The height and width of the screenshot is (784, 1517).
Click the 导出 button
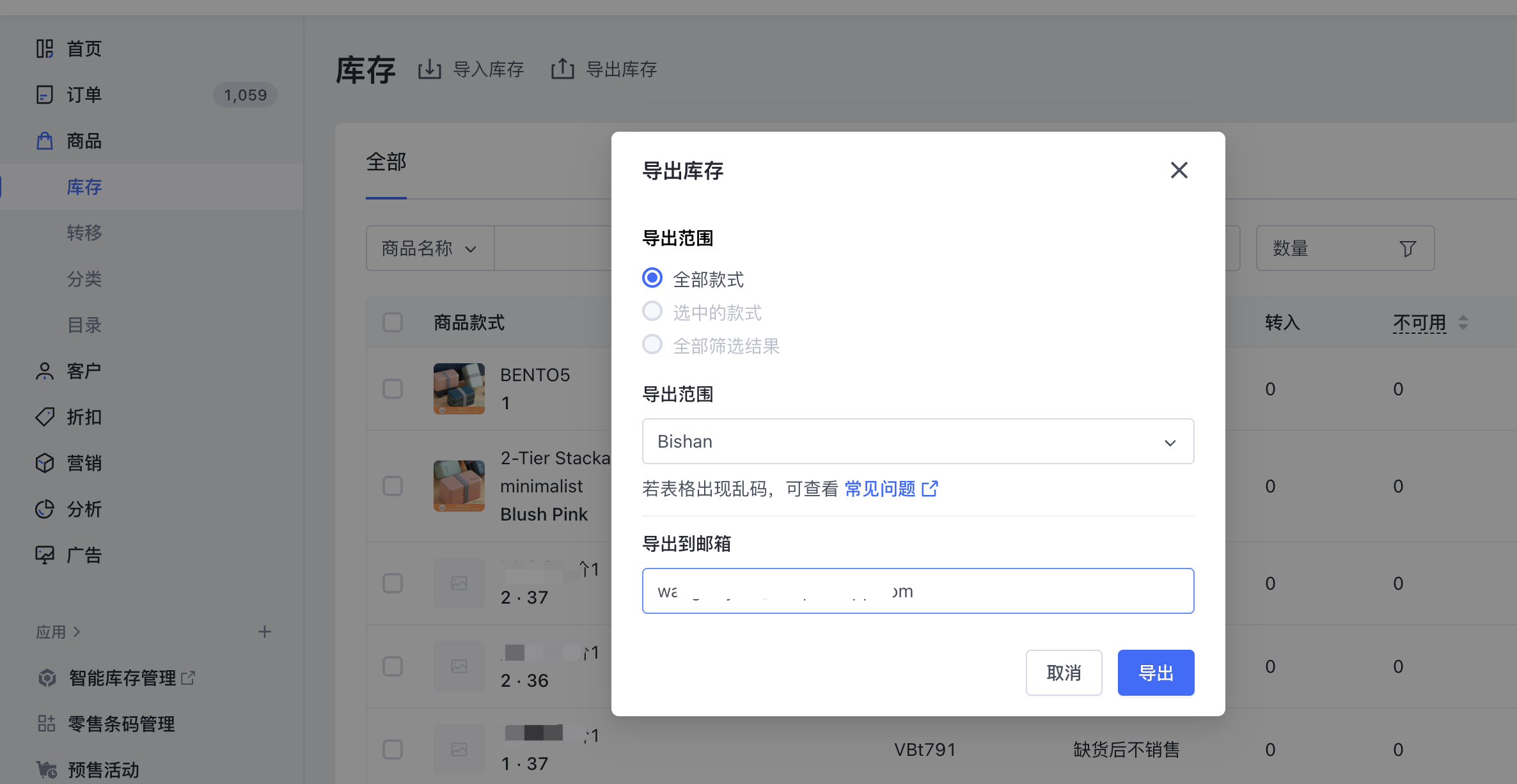click(x=1156, y=673)
